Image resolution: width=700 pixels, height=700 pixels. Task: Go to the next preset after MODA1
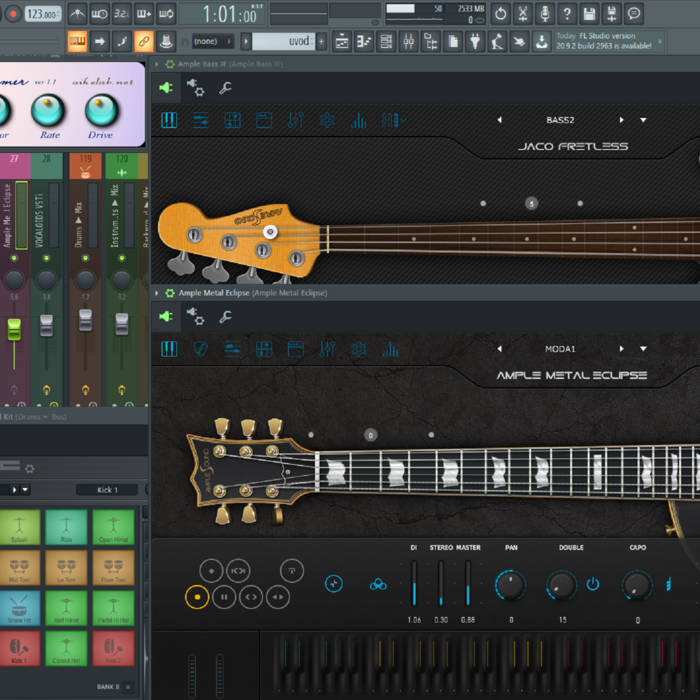tap(622, 349)
